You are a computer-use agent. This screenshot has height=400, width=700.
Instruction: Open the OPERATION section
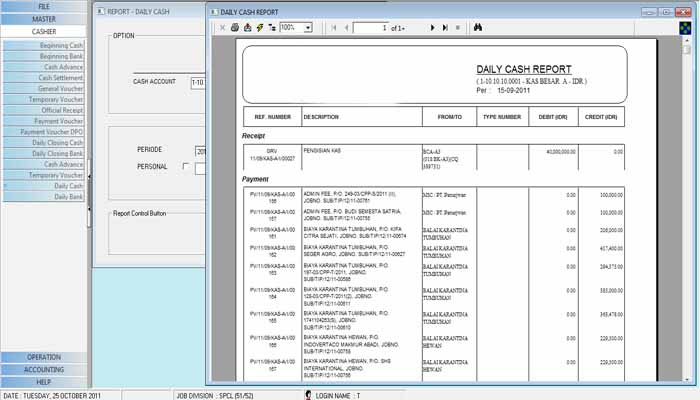(44, 357)
